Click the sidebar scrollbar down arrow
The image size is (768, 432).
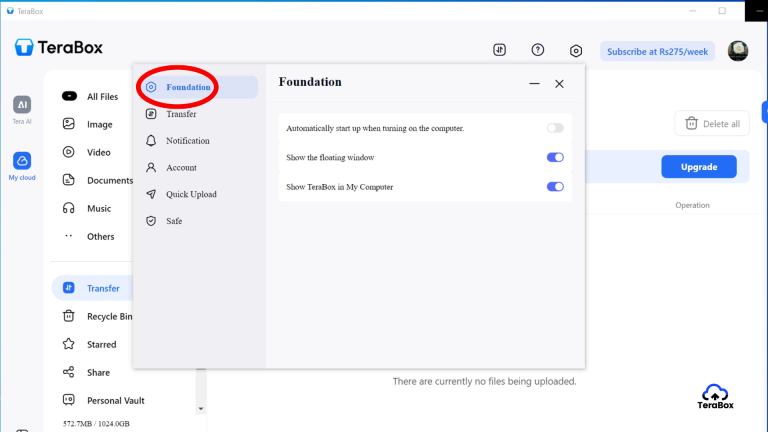pyautogui.click(x=201, y=408)
